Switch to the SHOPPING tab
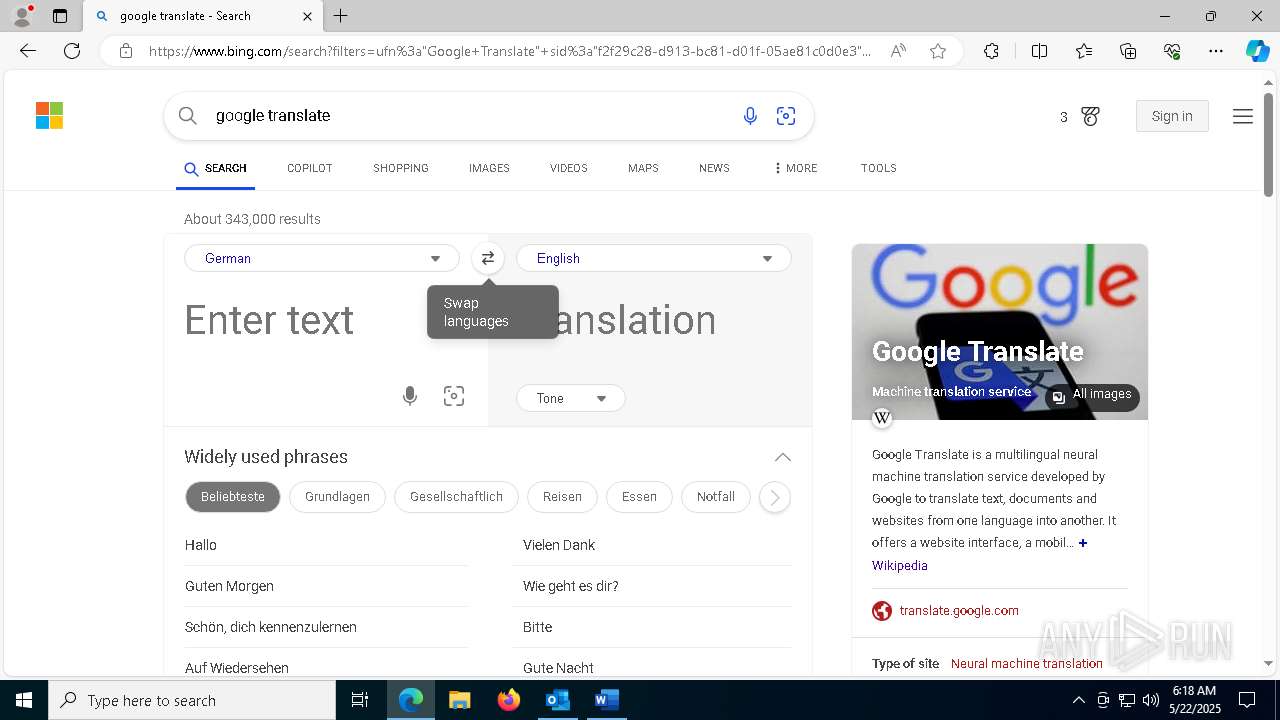This screenshot has width=1280, height=720. click(401, 168)
